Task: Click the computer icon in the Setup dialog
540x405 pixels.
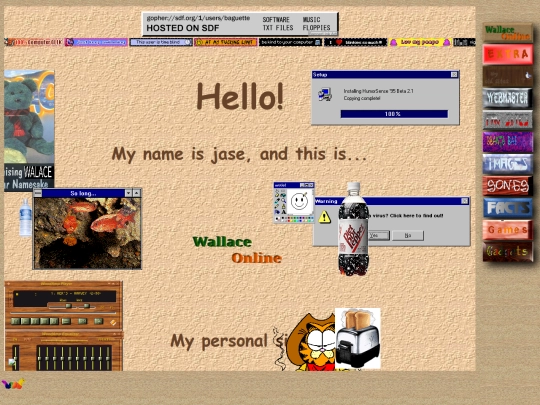Action: coord(325,95)
